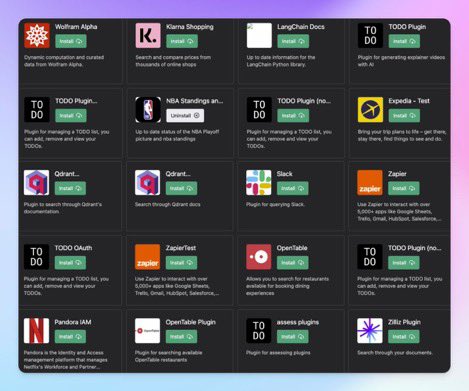Click the ZapierTest orange logo

click(148, 257)
